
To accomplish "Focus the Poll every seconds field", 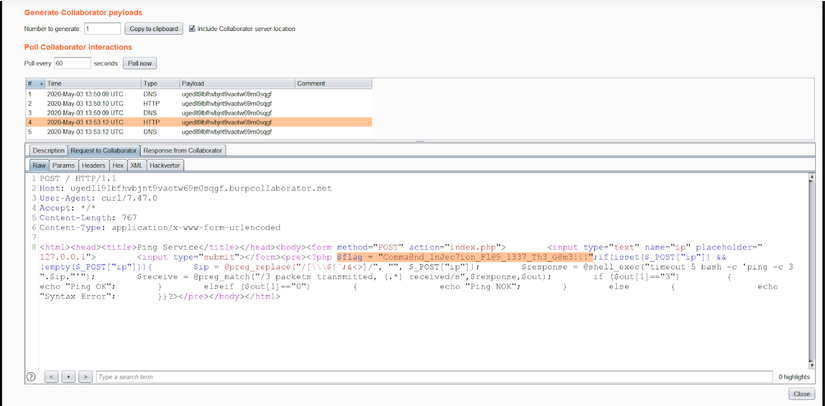I will pyautogui.click(x=72, y=63).
